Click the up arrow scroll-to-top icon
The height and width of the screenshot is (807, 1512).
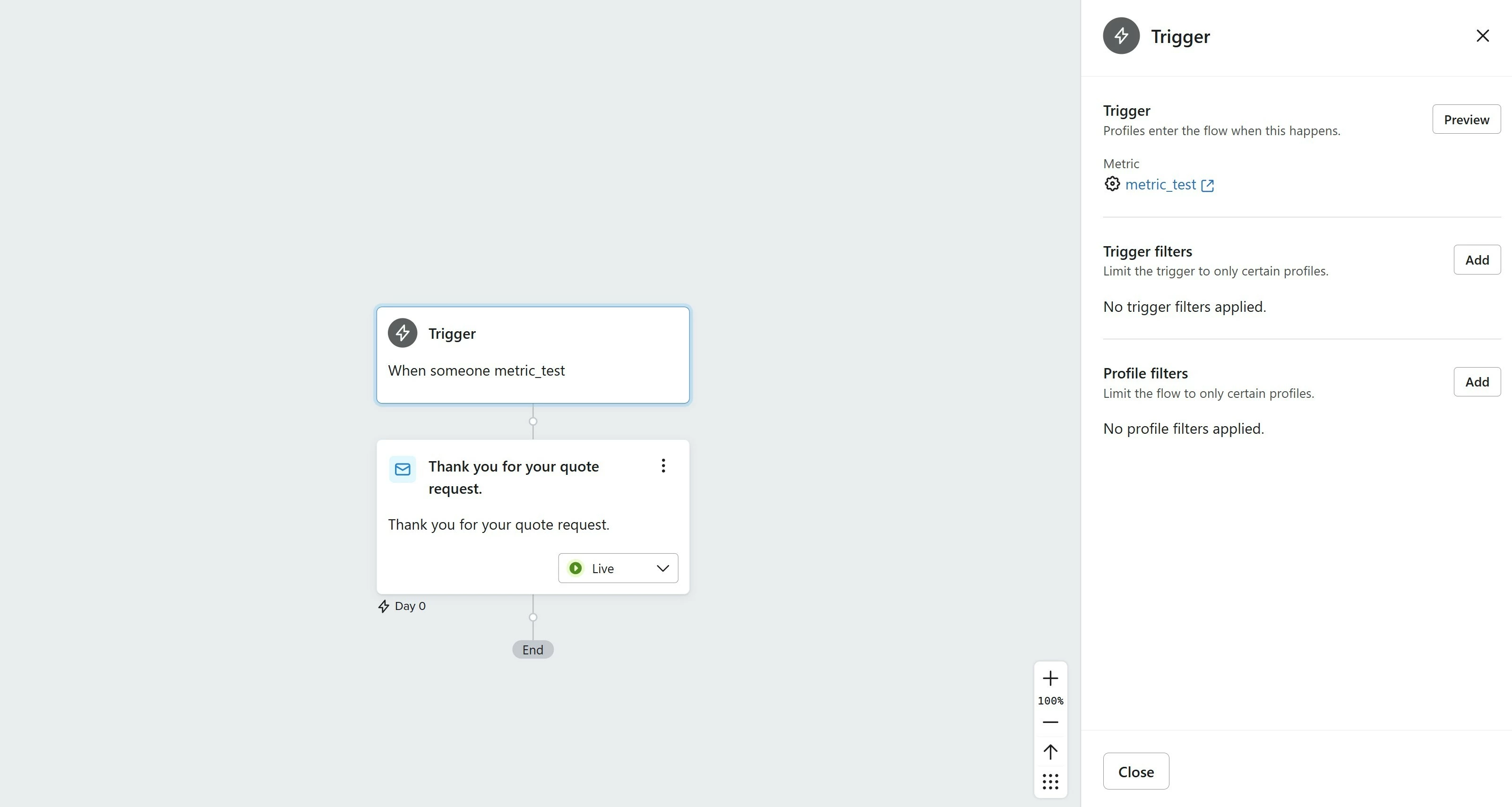(1050, 752)
